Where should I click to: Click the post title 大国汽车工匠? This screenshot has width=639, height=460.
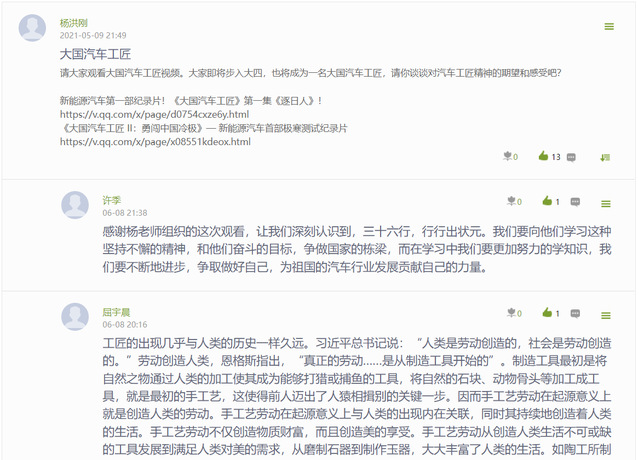pyautogui.click(x=95, y=54)
